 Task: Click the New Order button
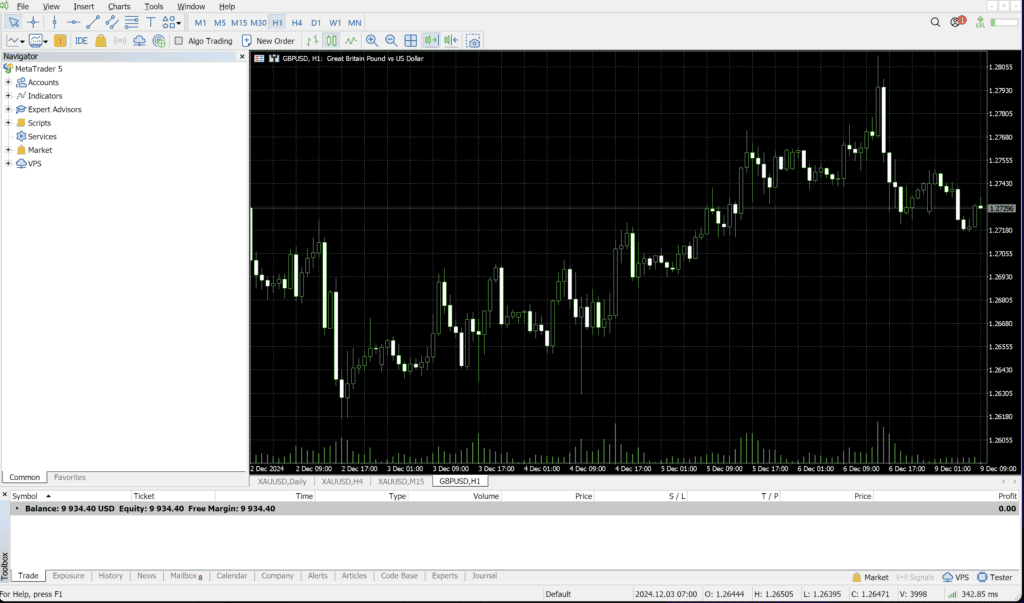pyautogui.click(x=268, y=41)
